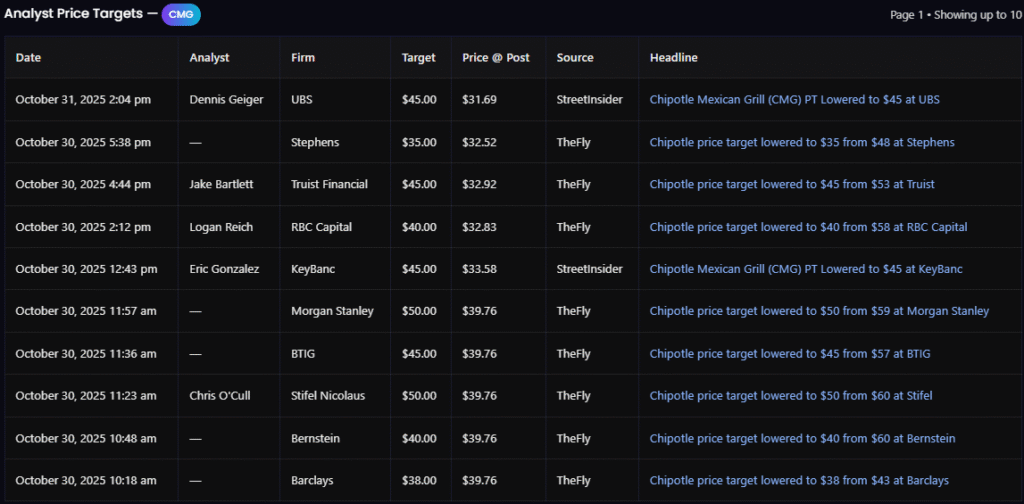Click the Price @ Post column header

(496, 58)
